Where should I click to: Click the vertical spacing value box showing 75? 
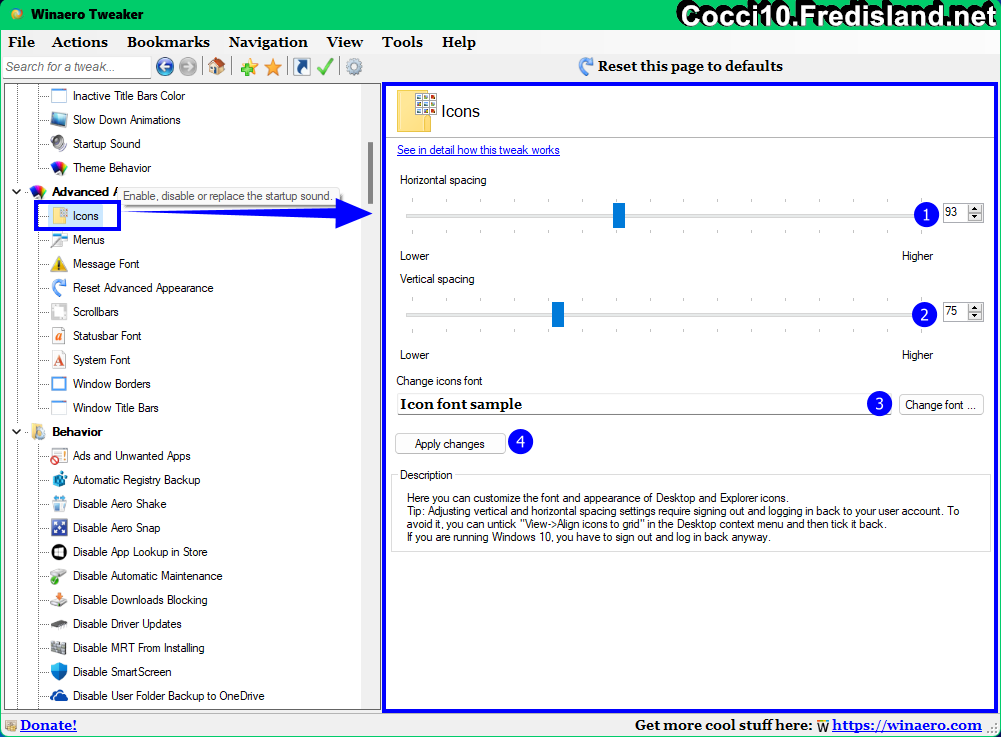(x=955, y=312)
